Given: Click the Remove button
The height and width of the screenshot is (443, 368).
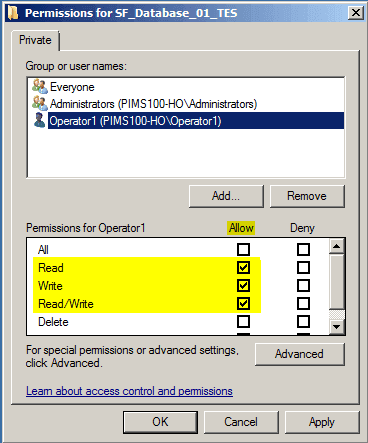Looking at the screenshot, I should (307, 196).
